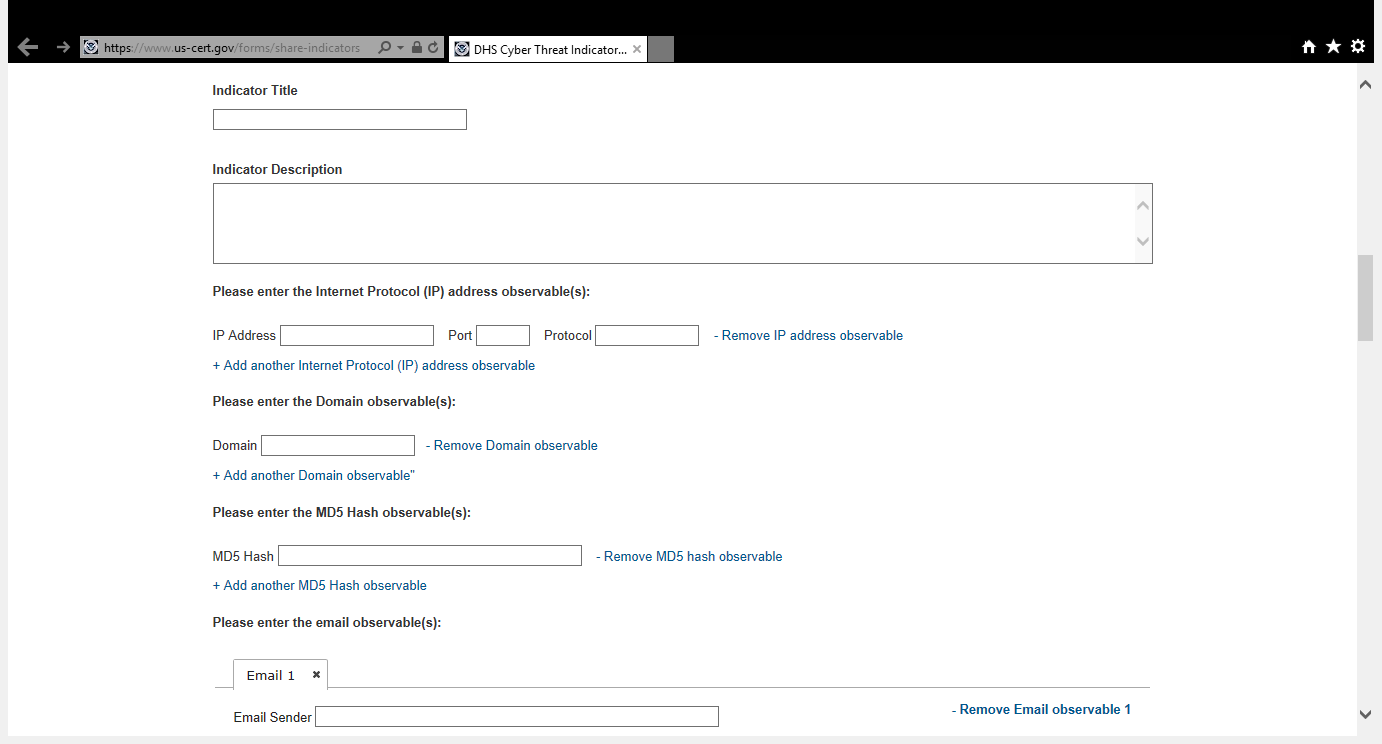Image resolution: width=1382 pixels, height=744 pixels.
Task: Click into the Indicator Description text area
Action: tap(672, 223)
